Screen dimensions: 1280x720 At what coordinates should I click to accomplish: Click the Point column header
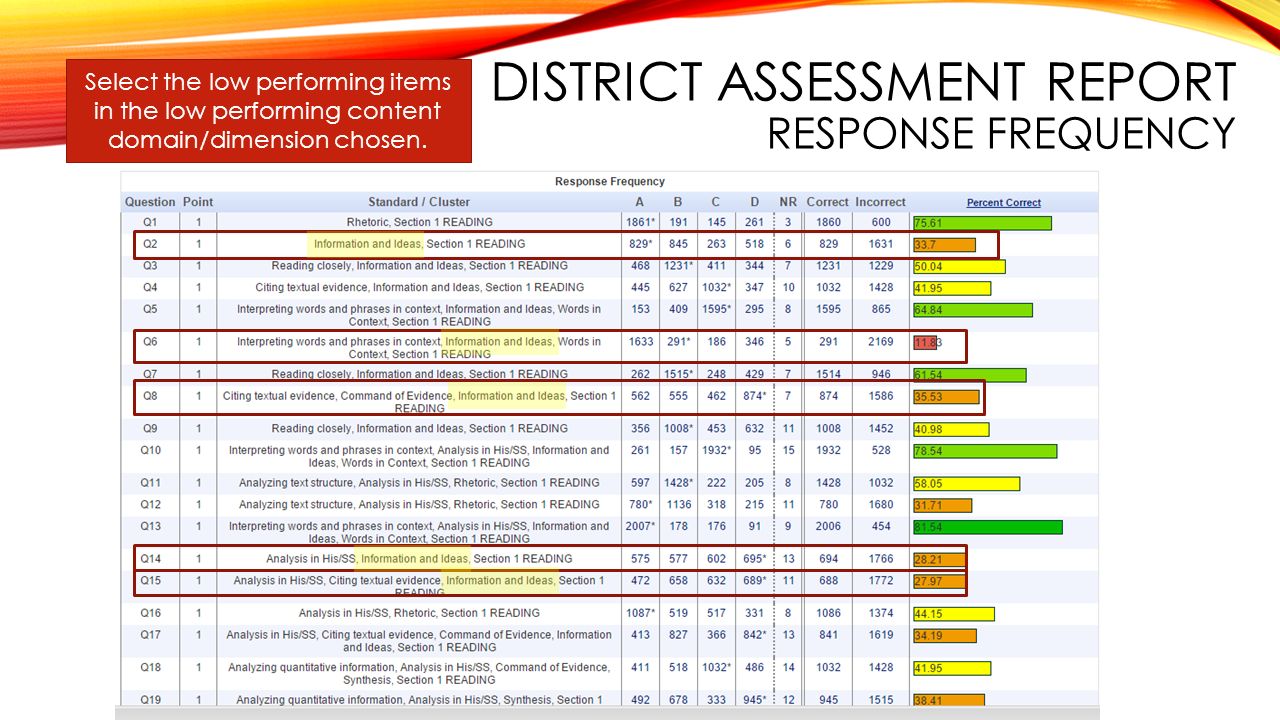pos(198,202)
